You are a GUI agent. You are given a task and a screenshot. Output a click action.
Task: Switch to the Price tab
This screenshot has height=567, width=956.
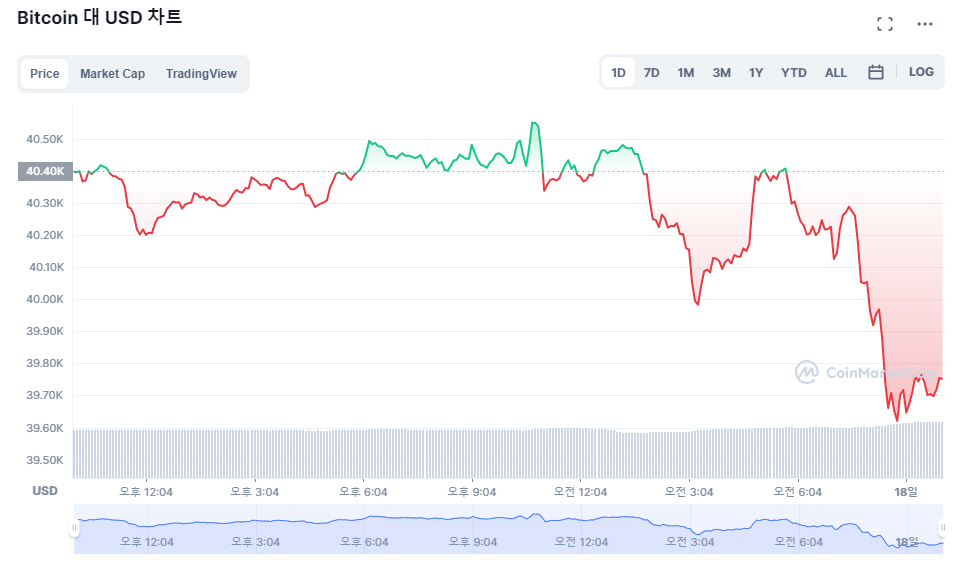(45, 74)
